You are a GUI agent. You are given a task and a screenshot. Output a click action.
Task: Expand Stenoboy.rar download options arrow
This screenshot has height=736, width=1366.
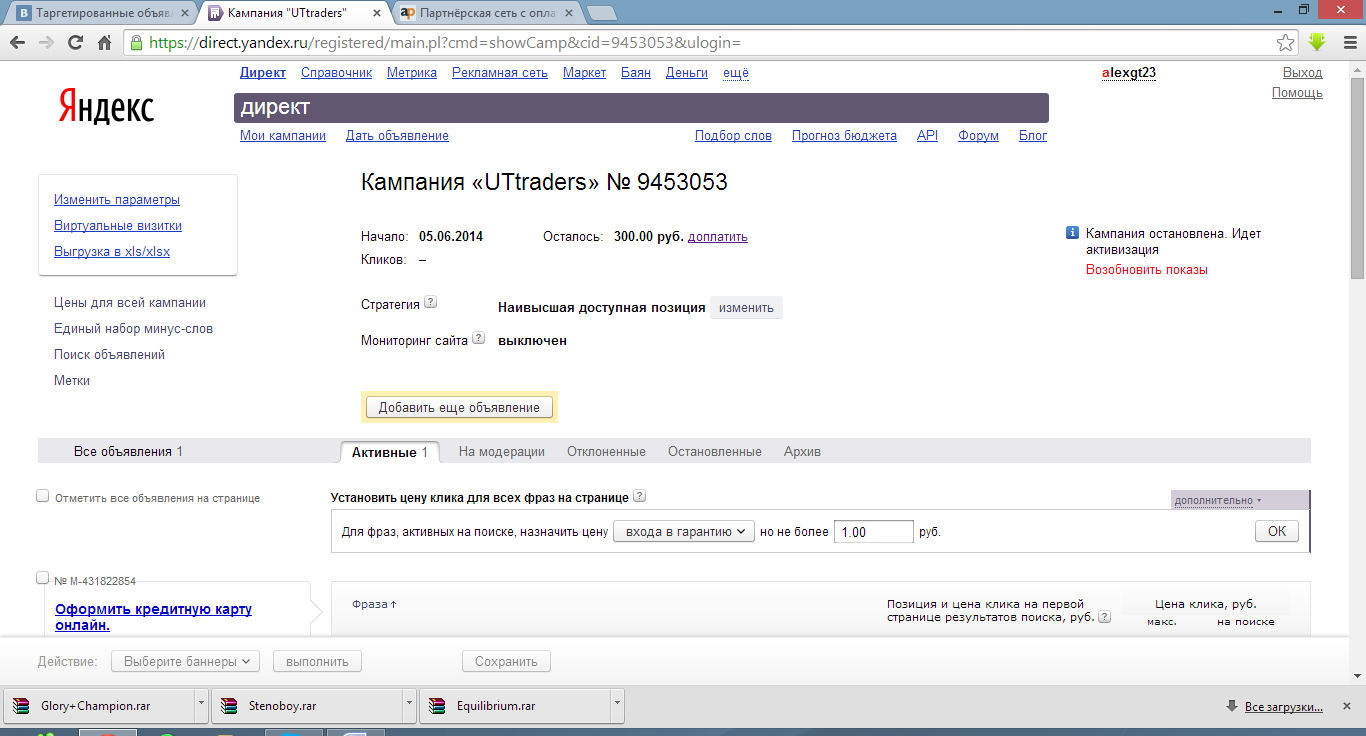[x=409, y=706]
